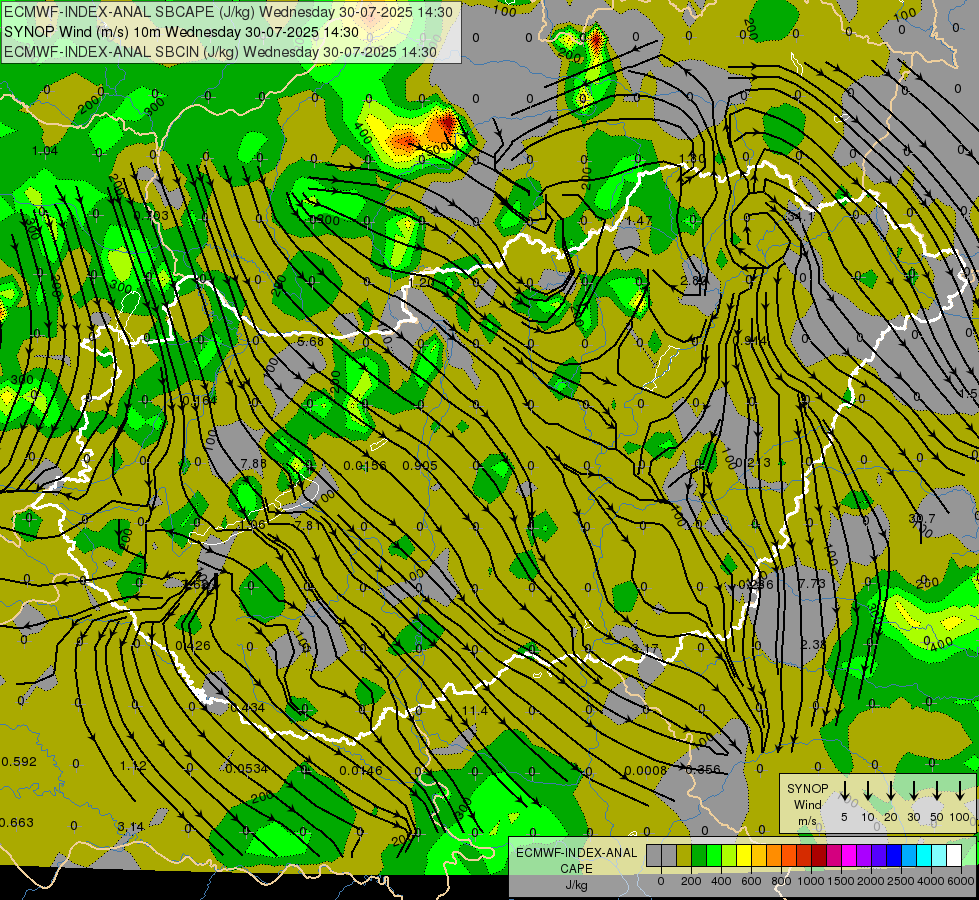
Task: Click the SYNOP Wind 10m title line
Action: click(x=181, y=32)
